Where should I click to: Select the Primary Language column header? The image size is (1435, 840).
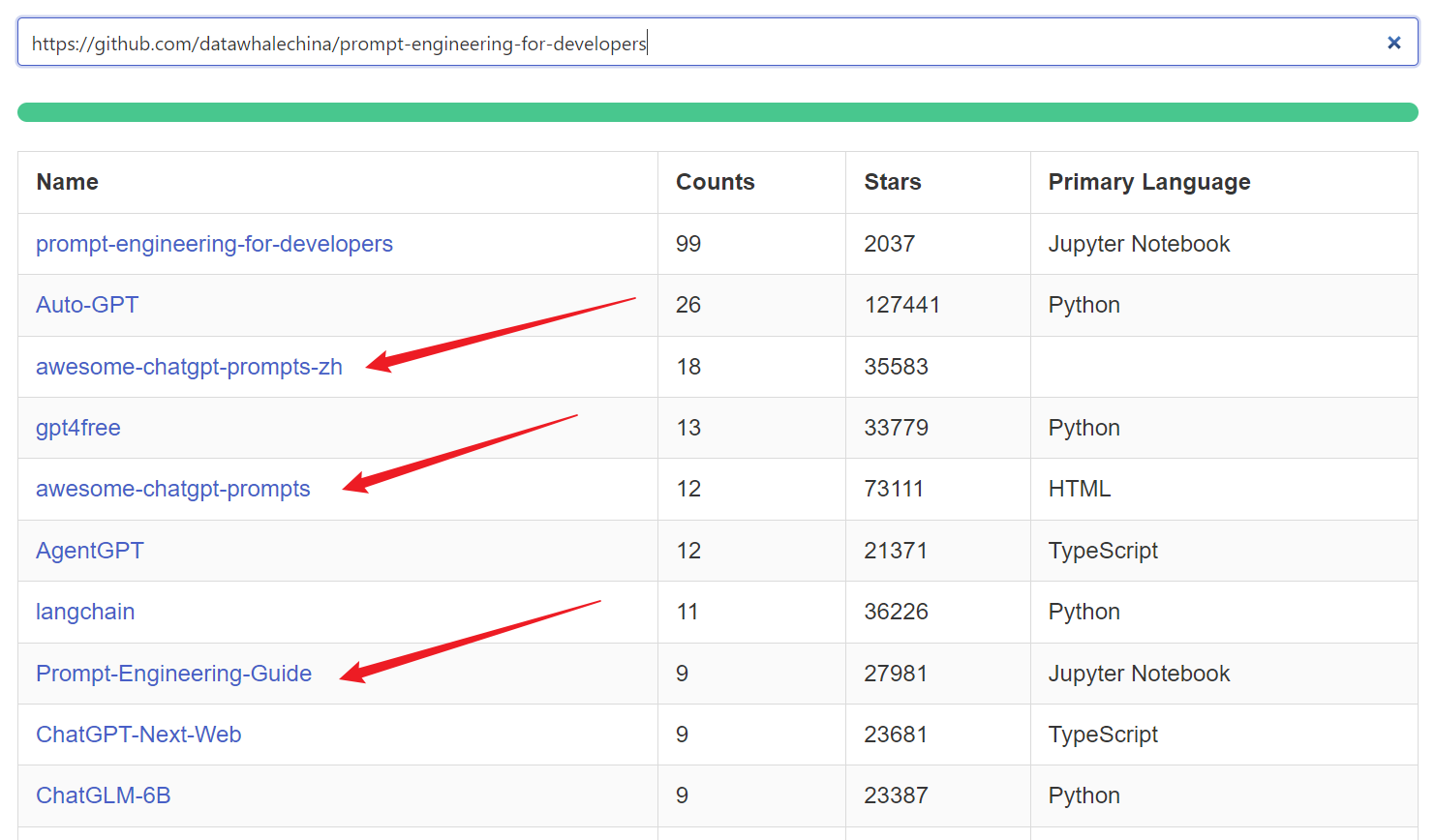pos(1148,182)
